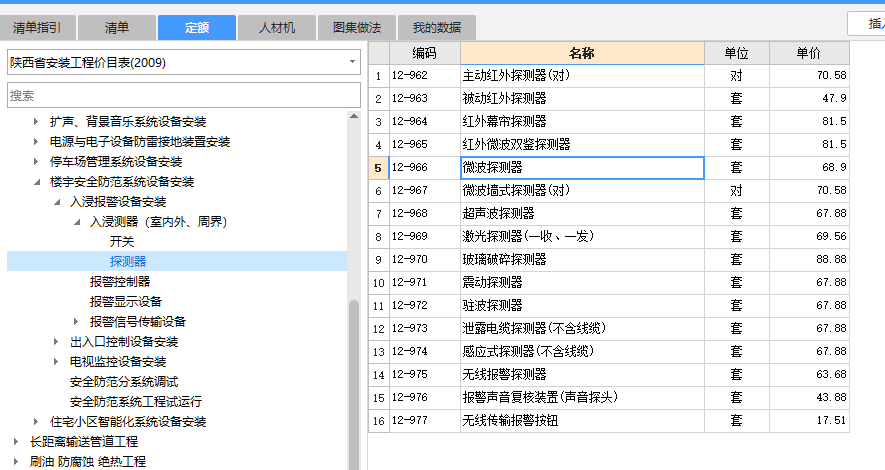Click the 微波探测器 name cell

tap(582, 168)
